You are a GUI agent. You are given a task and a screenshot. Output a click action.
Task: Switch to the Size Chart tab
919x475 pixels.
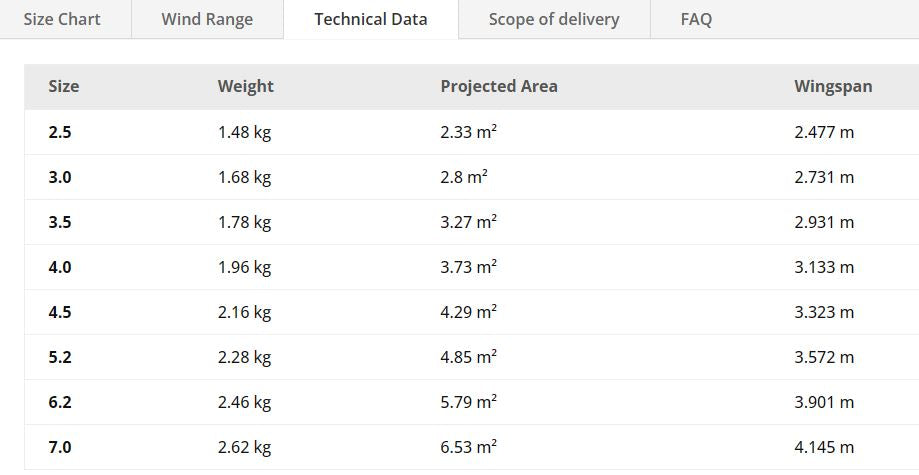(x=62, y=19)
